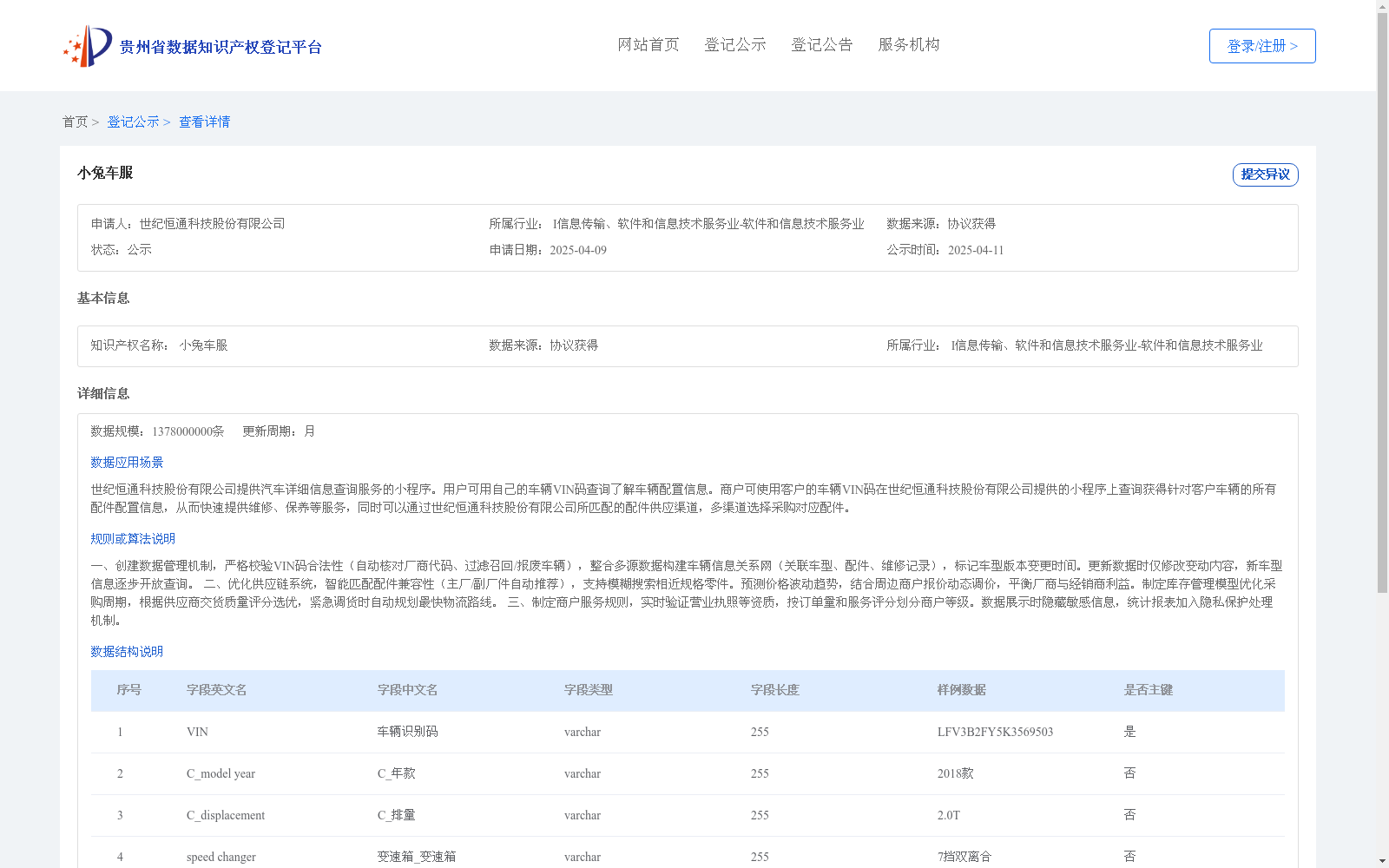The image size is (1389, 868).
Task: Click the platform title 贵州省数据知识产权登记平台
Action: tap(221, 48)
